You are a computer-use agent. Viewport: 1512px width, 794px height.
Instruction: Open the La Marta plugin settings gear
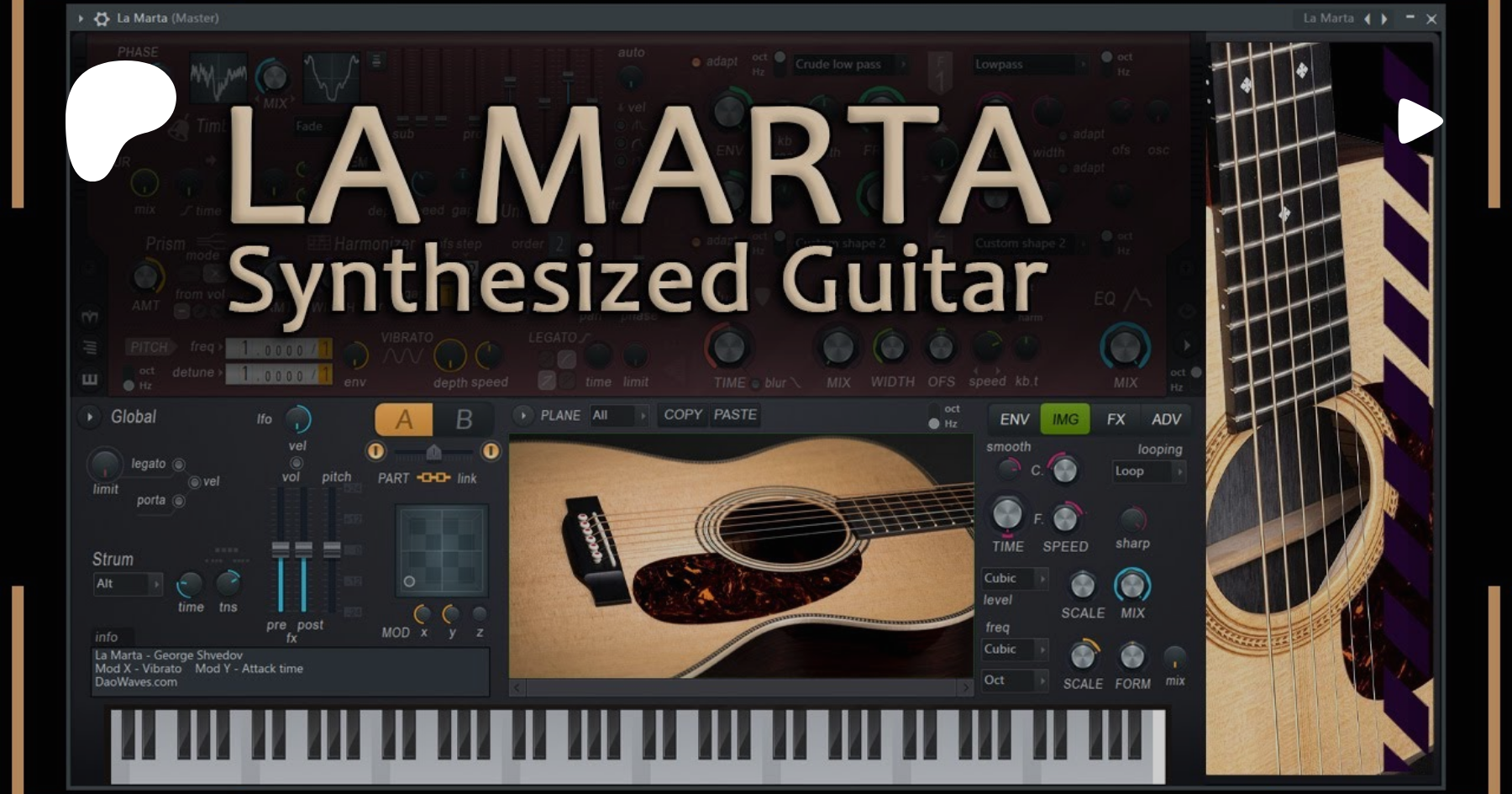click(102, 18)
